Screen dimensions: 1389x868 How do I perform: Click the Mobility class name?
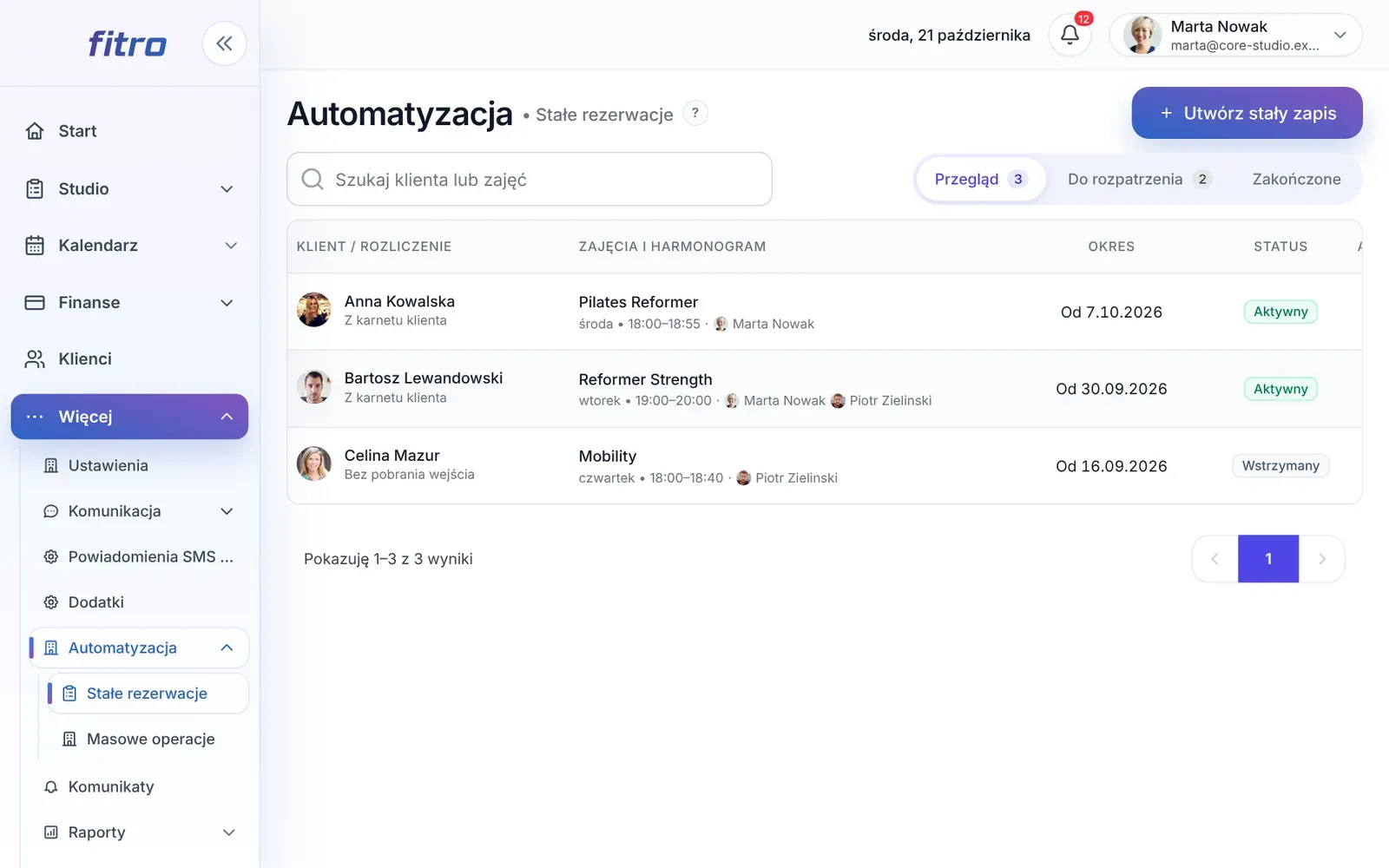[608, 457]
